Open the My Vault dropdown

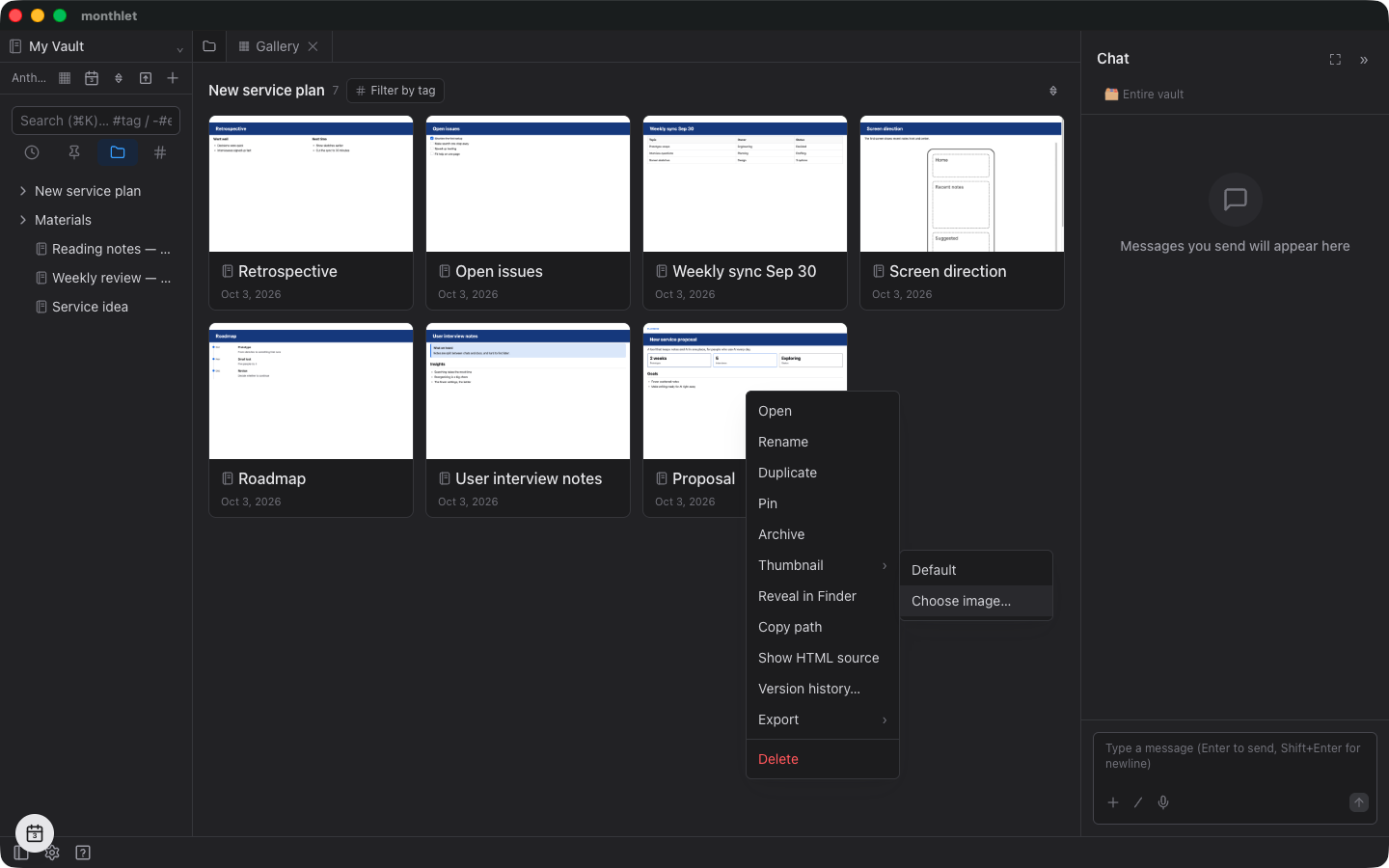[95, 46]
